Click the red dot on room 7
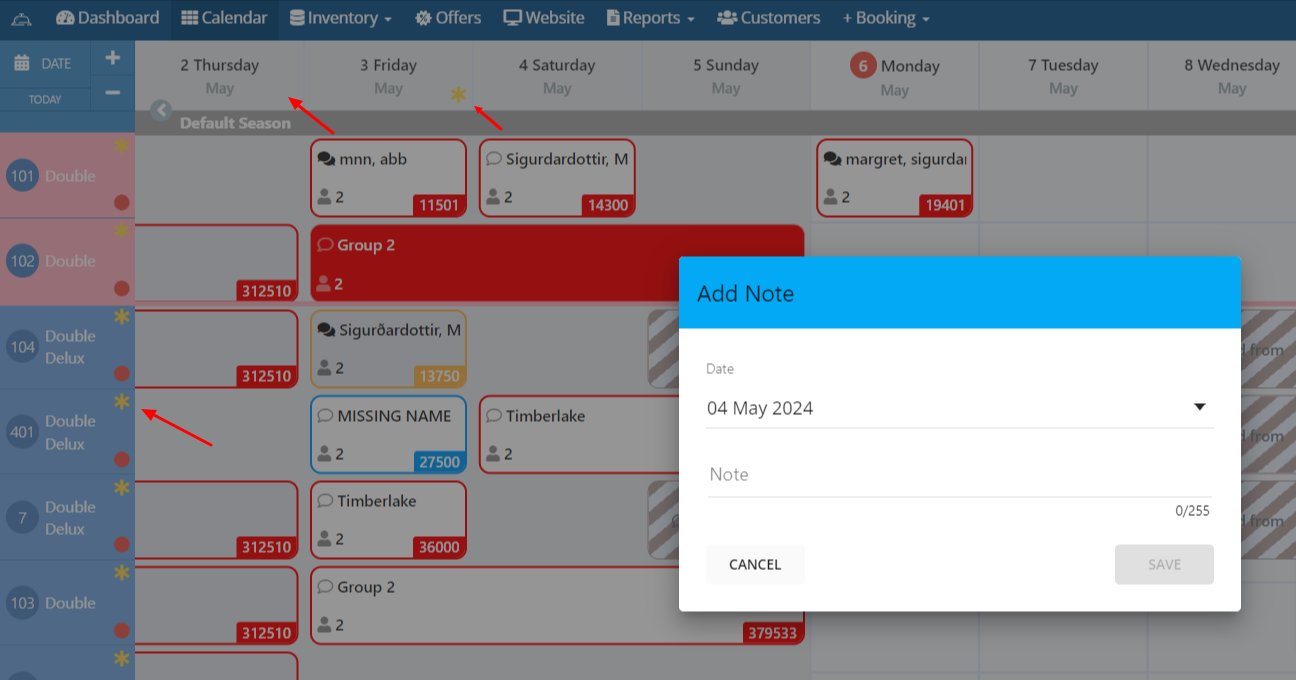Screen dimensions: 1296x680 tap(122, 545)
